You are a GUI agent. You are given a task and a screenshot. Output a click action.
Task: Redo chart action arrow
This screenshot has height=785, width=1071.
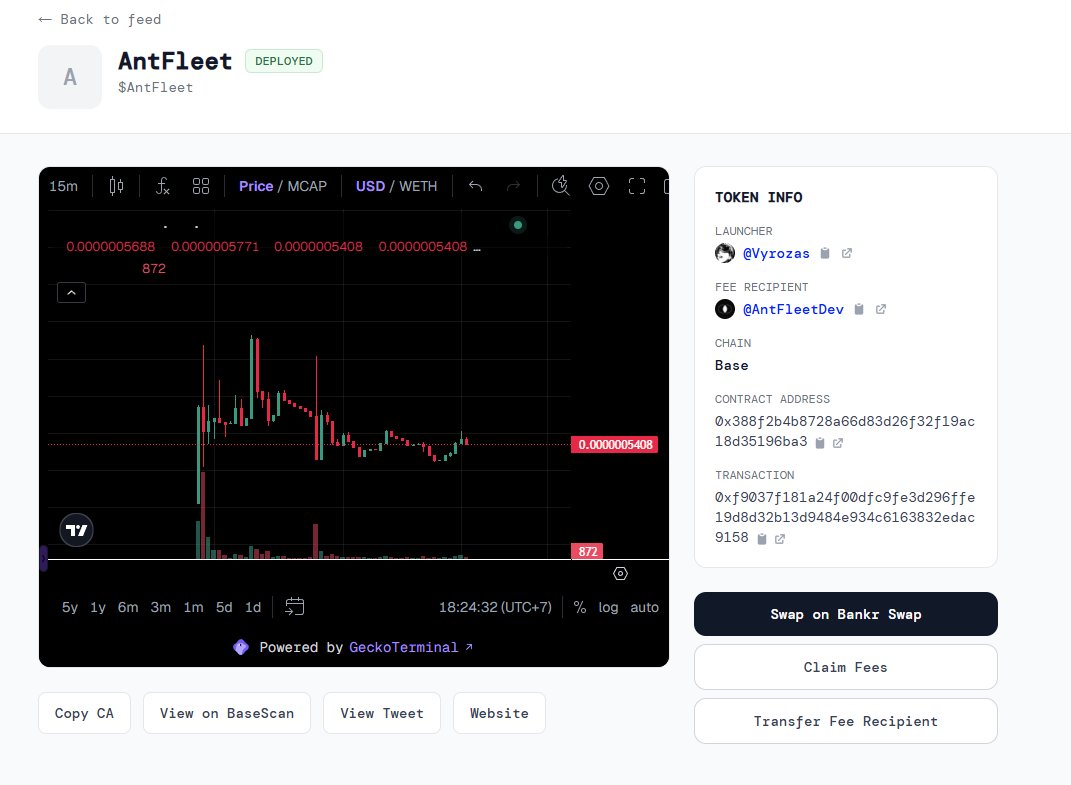(514, 186)
